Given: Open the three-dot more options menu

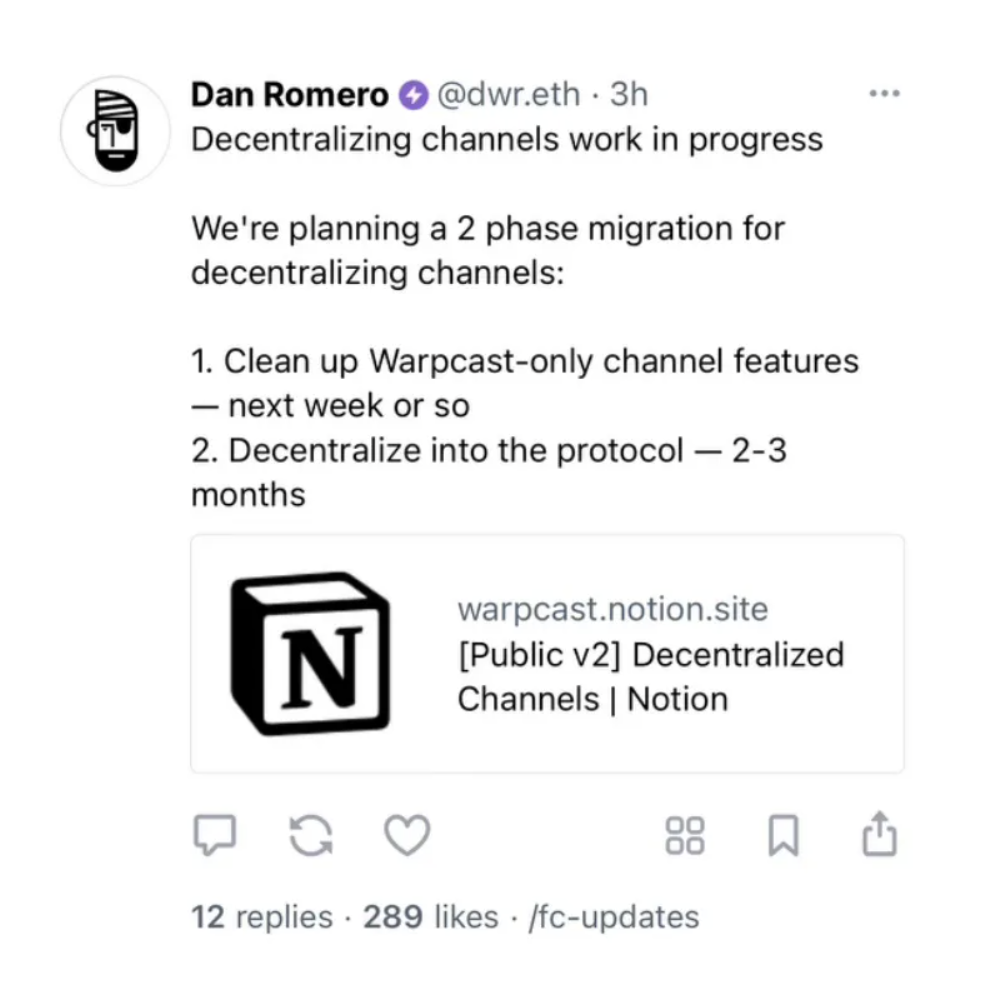Looking at the screenshot, I should click(x=884, y=93).
